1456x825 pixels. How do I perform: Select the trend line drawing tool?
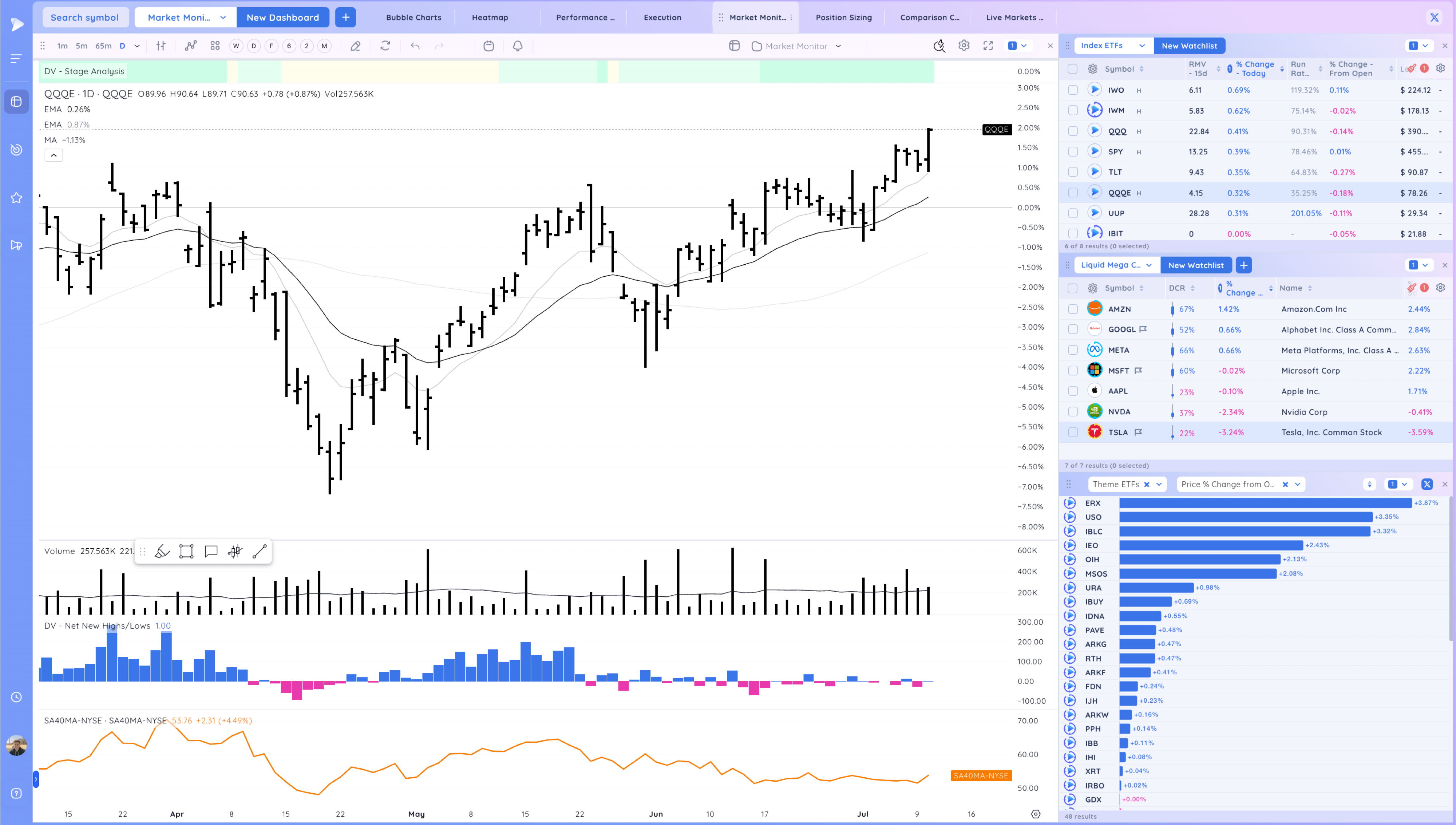pos(260,551)
